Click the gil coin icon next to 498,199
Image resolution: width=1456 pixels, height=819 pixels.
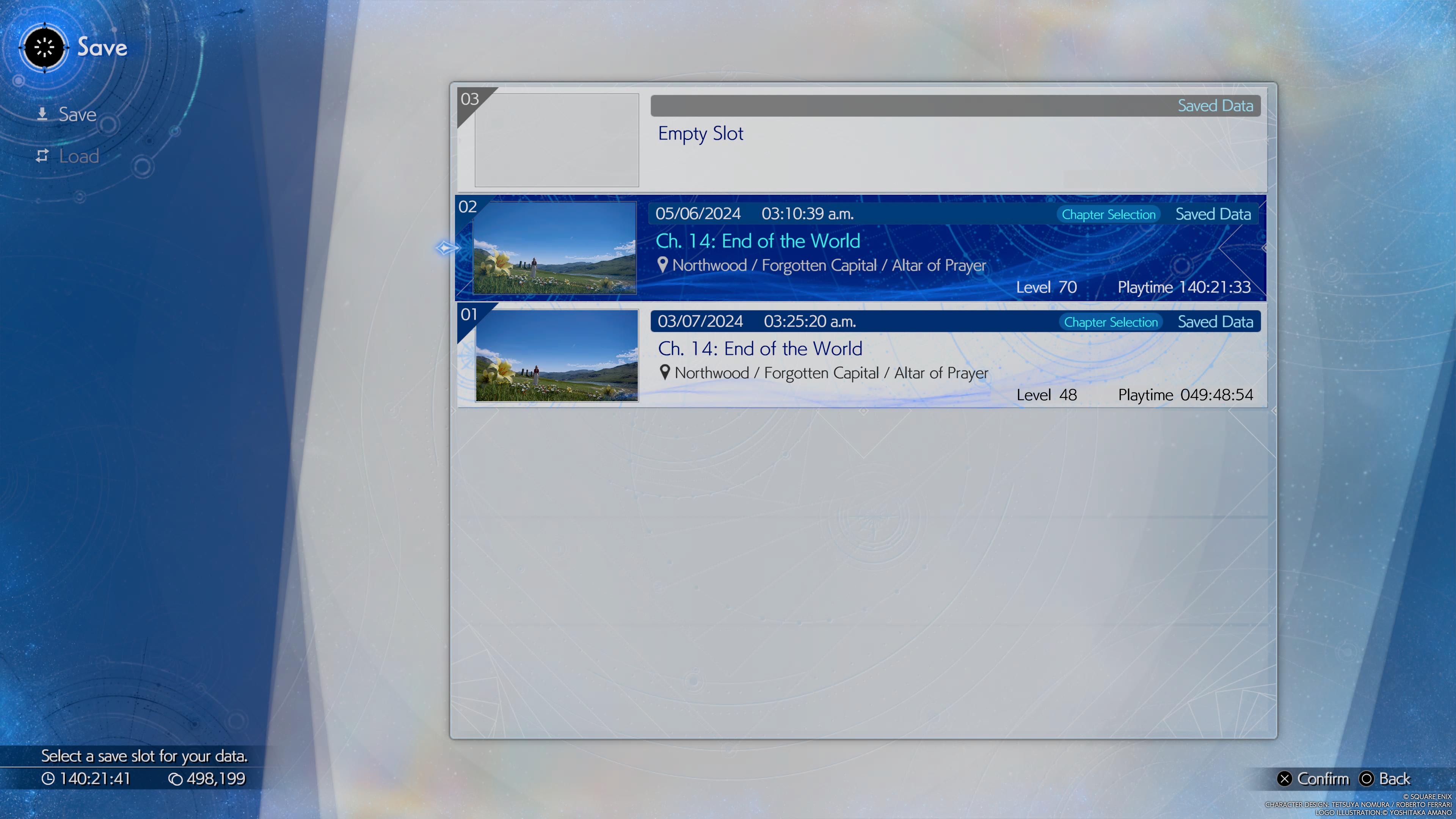click(175, 779)
